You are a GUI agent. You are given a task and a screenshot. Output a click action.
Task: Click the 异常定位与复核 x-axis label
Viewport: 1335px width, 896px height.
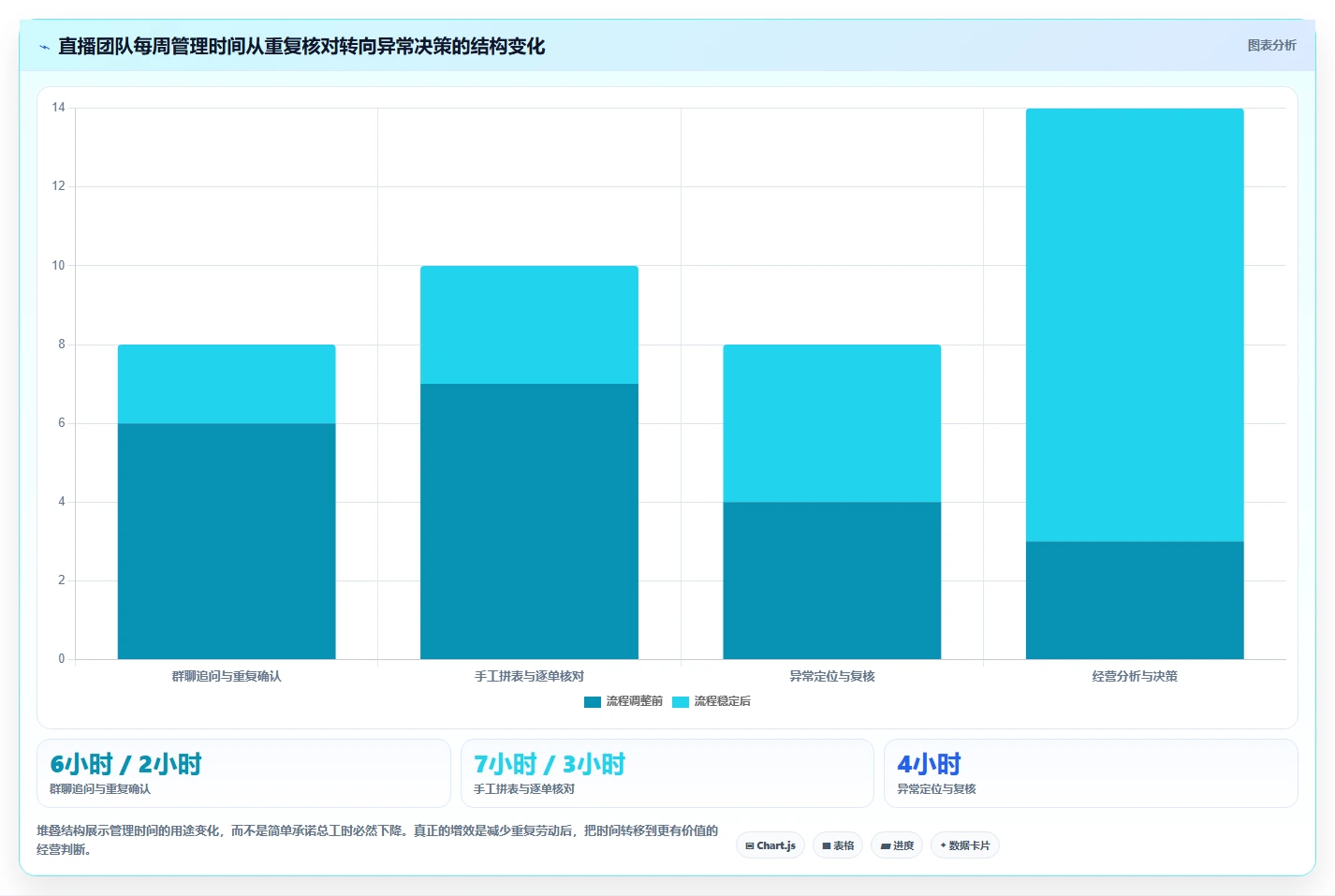point(832,676)
